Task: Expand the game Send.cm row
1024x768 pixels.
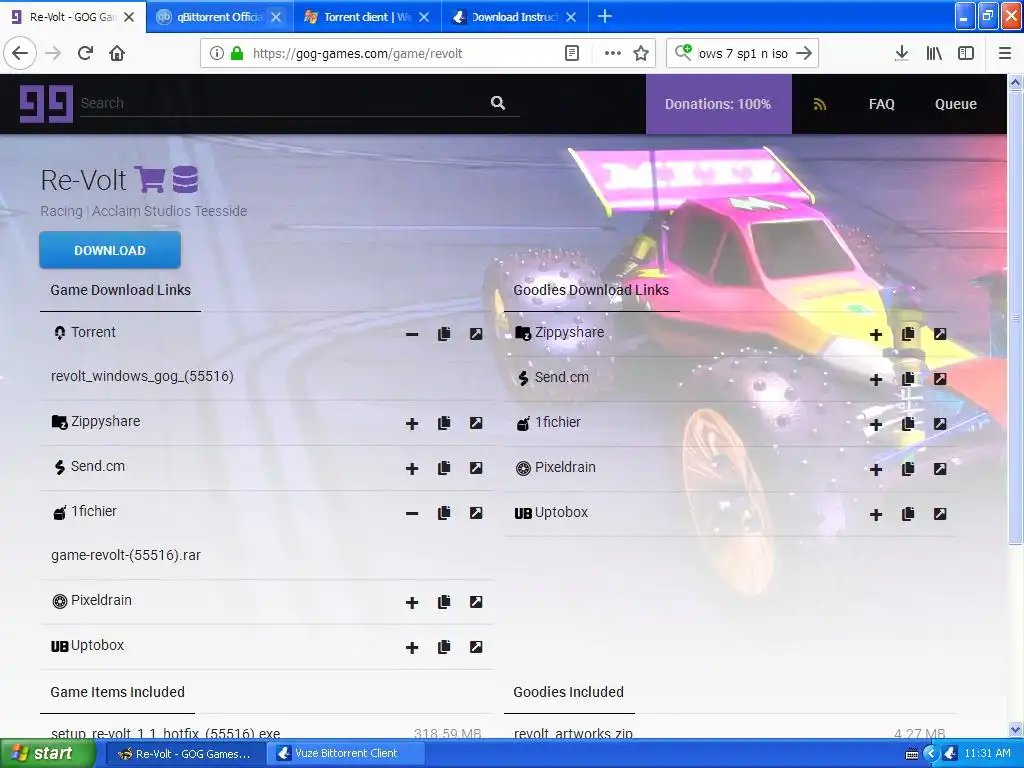Action: tap(411, 469)
